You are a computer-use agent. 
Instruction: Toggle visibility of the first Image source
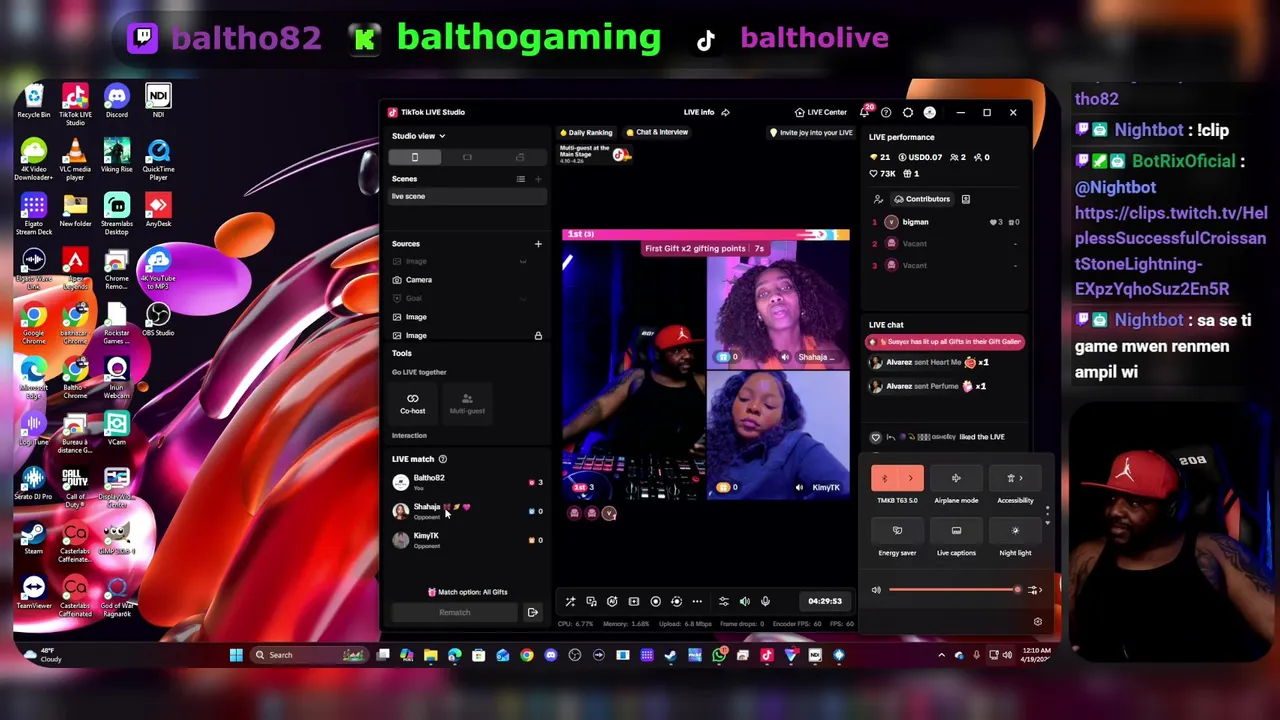pyautogui.click(x=523, y=262)
